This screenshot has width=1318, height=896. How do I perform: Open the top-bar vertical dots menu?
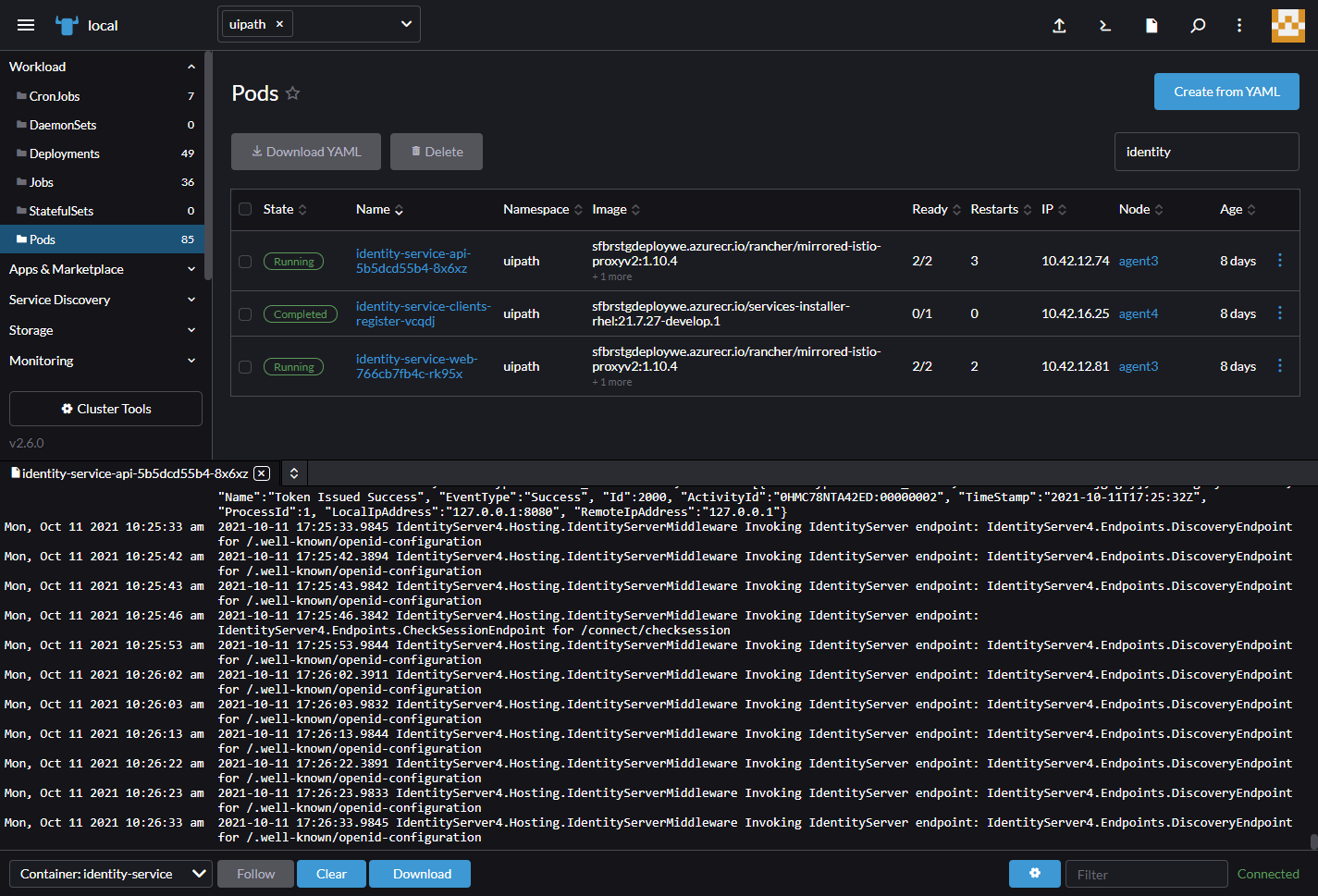pyautogui.click(x=1239, y=26)
